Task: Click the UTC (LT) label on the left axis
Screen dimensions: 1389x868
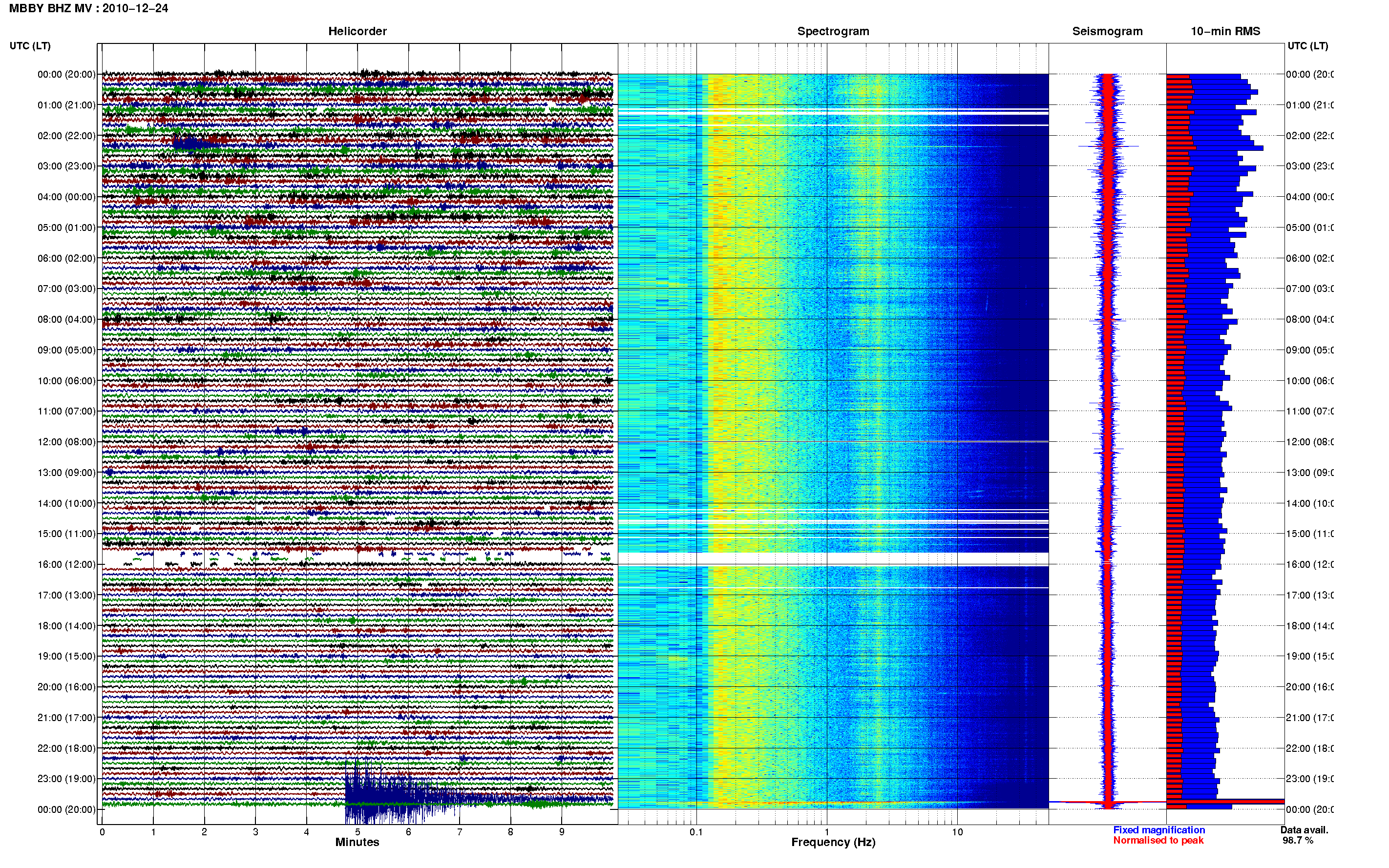Action: point(30,46)
